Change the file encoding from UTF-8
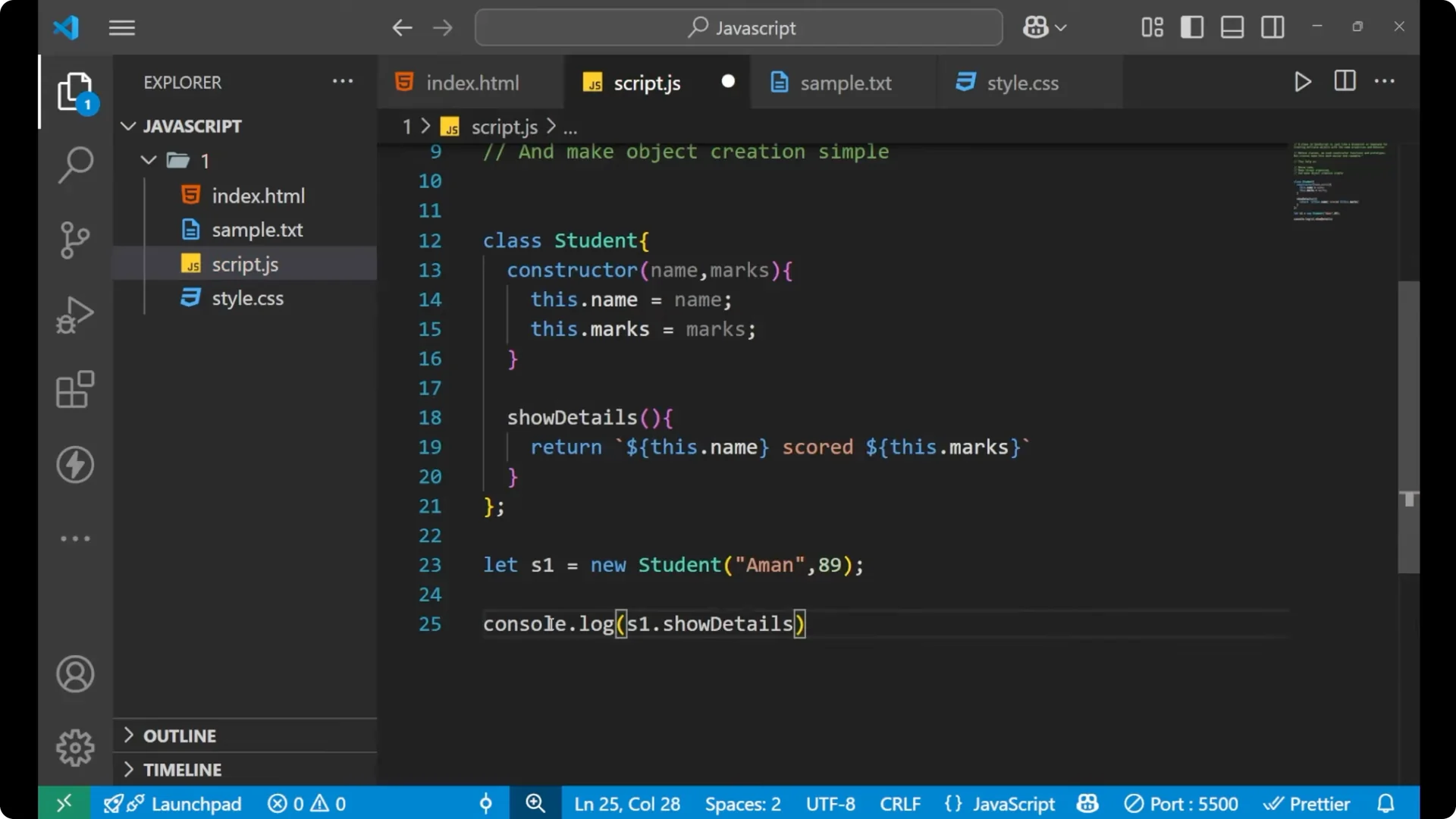The width and height of the screenshot is (1456, 819). [830, 803]
